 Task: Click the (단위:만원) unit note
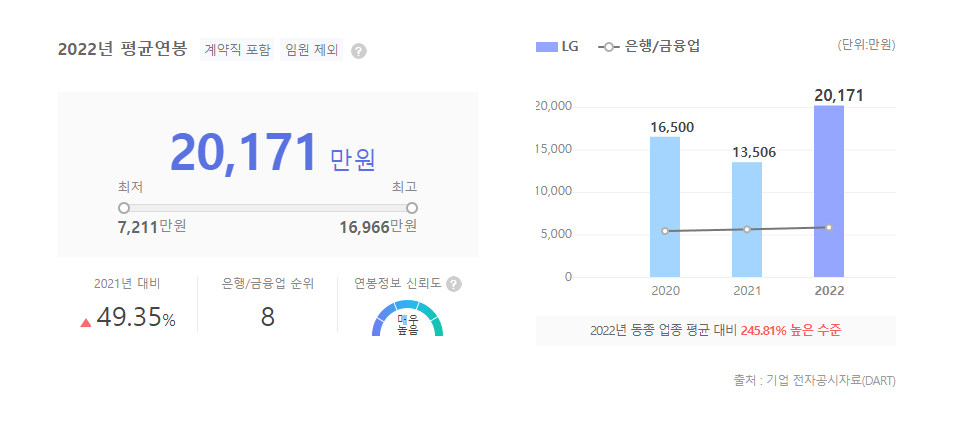point(866,45)
